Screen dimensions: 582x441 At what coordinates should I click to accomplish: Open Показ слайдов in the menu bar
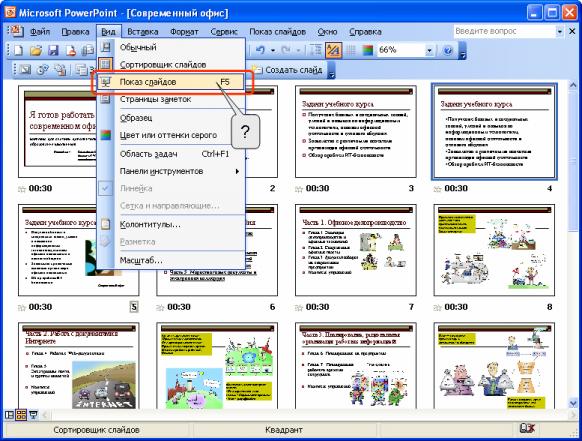(x=277, y=32)
